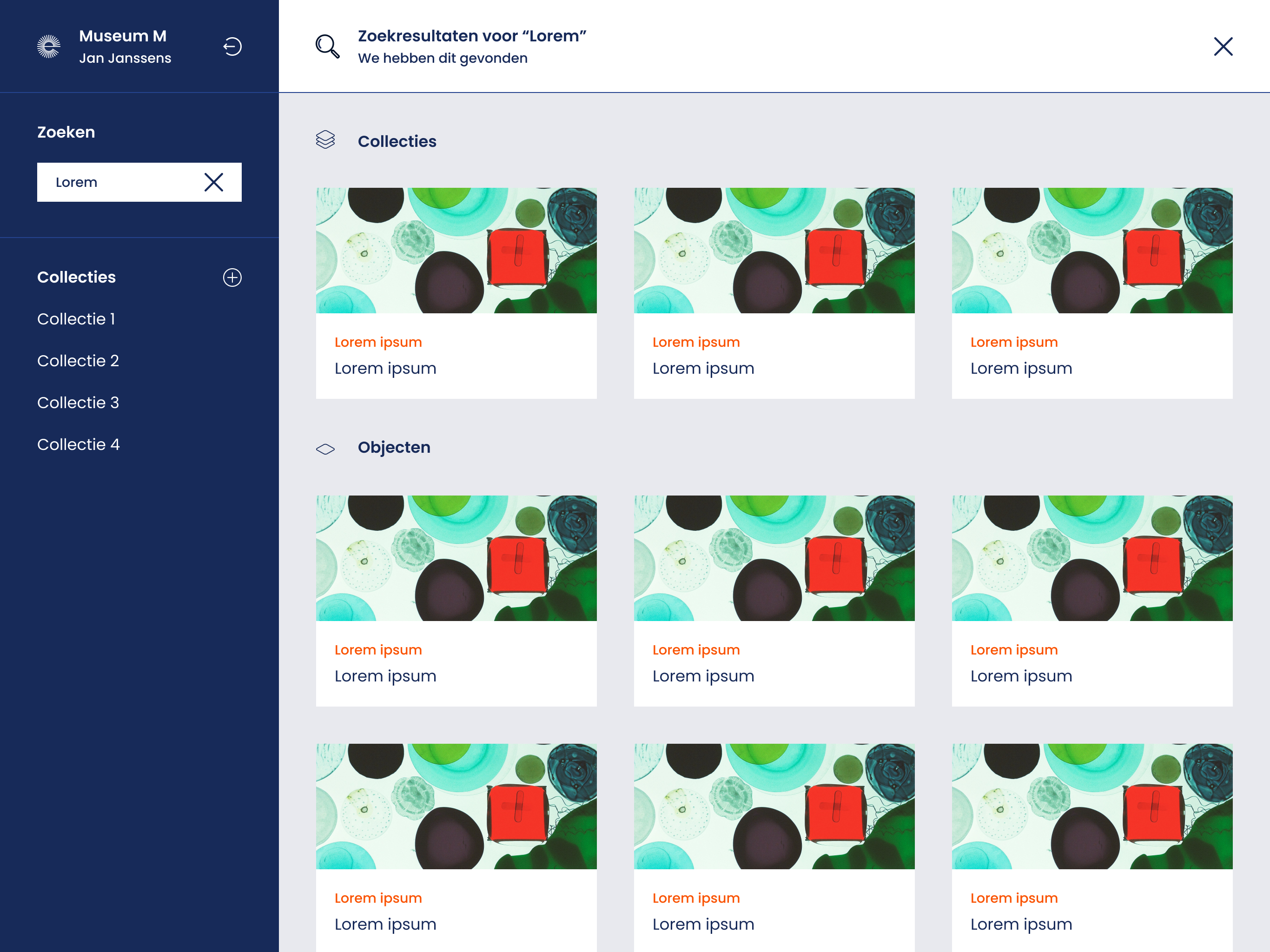Screen dimensions: 1270x952
Task: Click the stacked layers icon beside Collecties heading
Action: click(325, 139)
